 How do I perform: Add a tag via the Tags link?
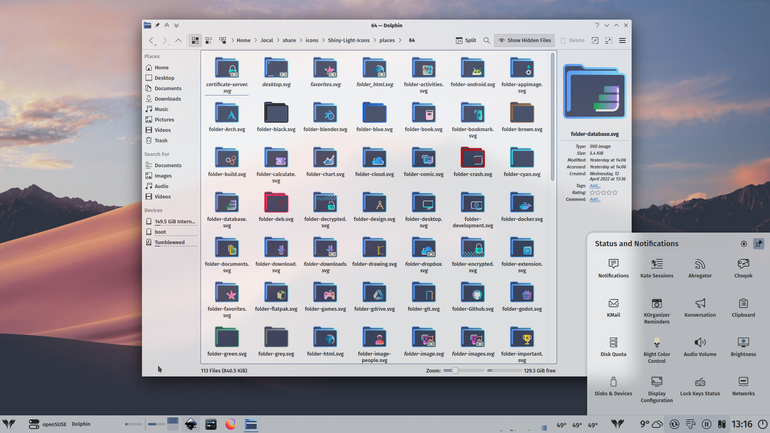point(594,186)
